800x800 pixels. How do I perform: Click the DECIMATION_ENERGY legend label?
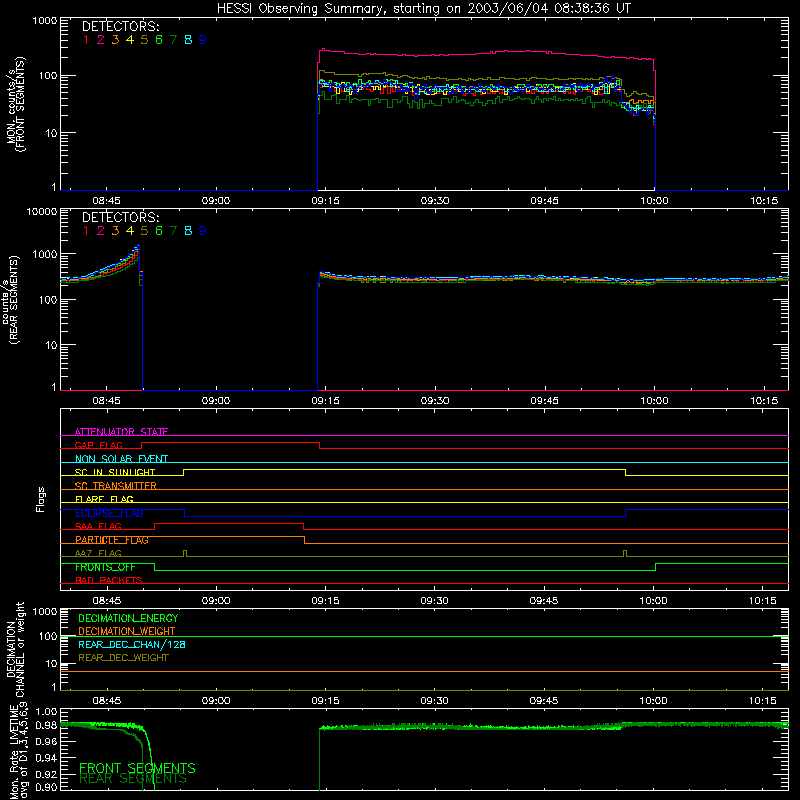128,618
